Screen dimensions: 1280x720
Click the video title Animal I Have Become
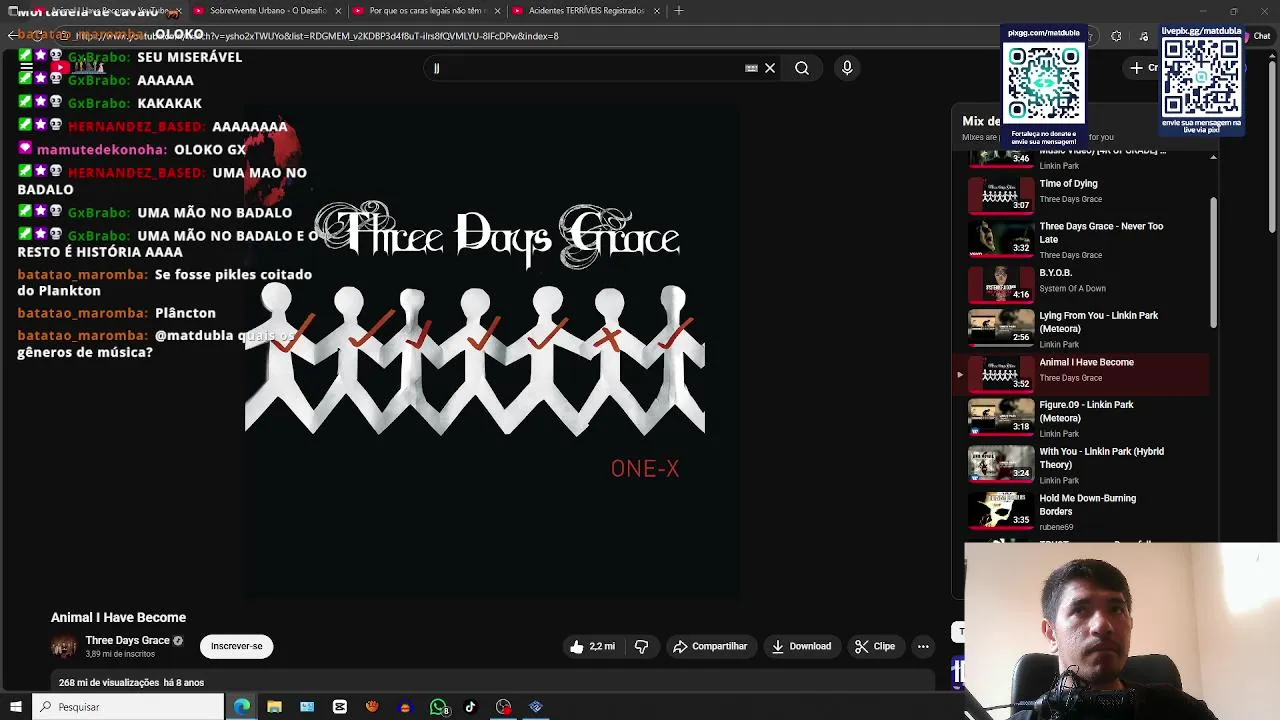118,618
